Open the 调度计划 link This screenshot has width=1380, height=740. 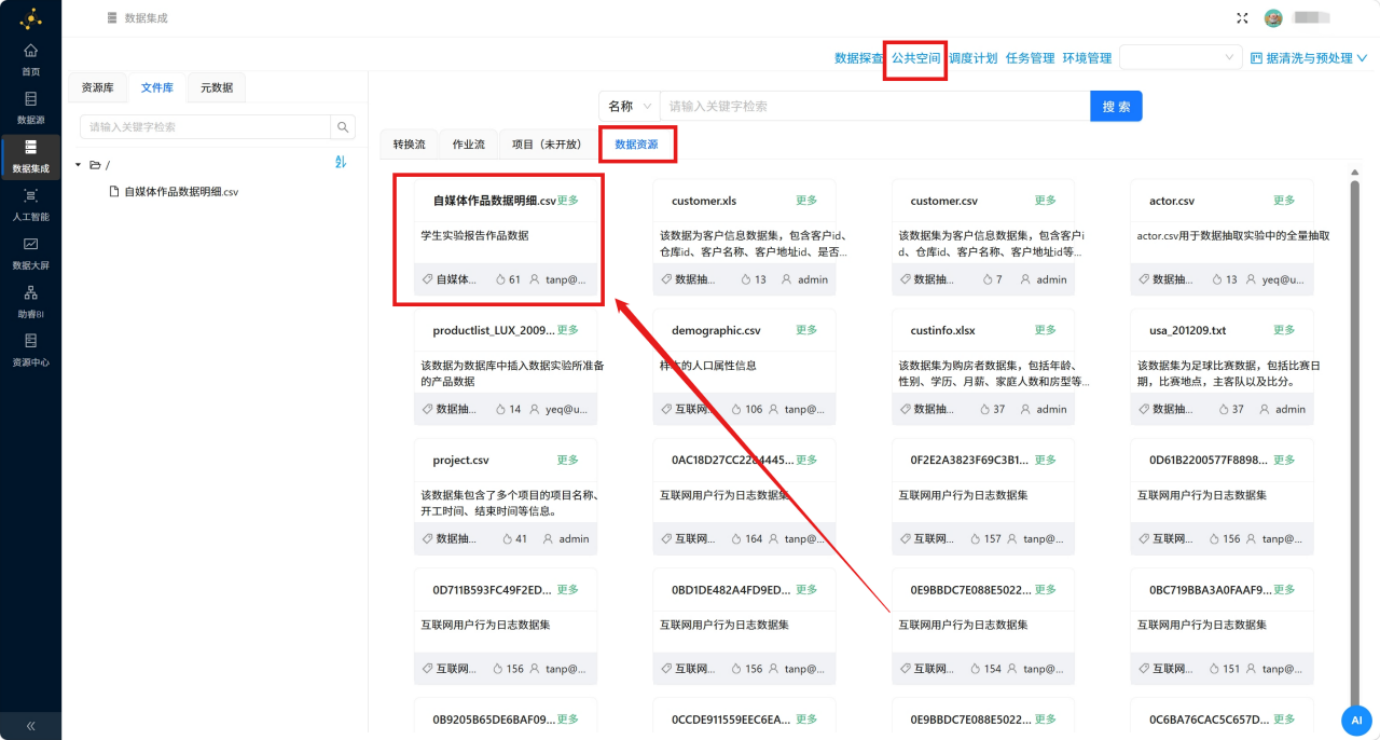973,59
